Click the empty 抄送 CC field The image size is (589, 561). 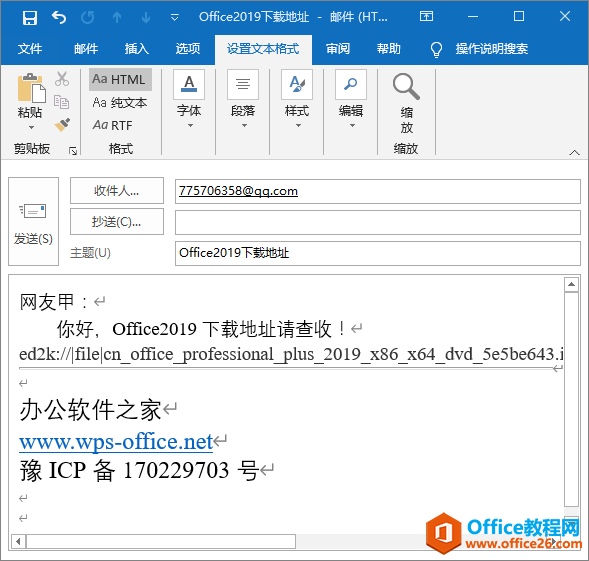click(378, 222)
